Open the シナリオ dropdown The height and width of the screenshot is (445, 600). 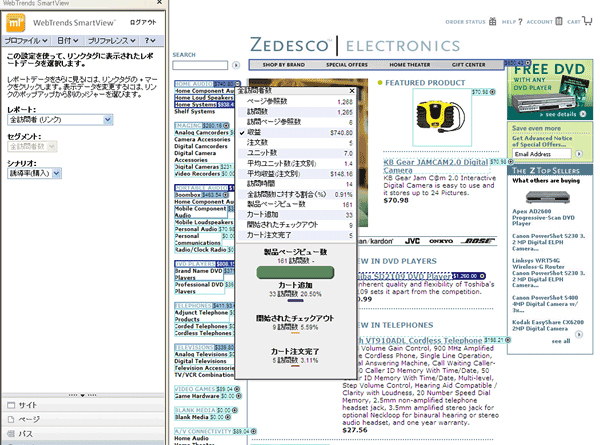(34, 173)
